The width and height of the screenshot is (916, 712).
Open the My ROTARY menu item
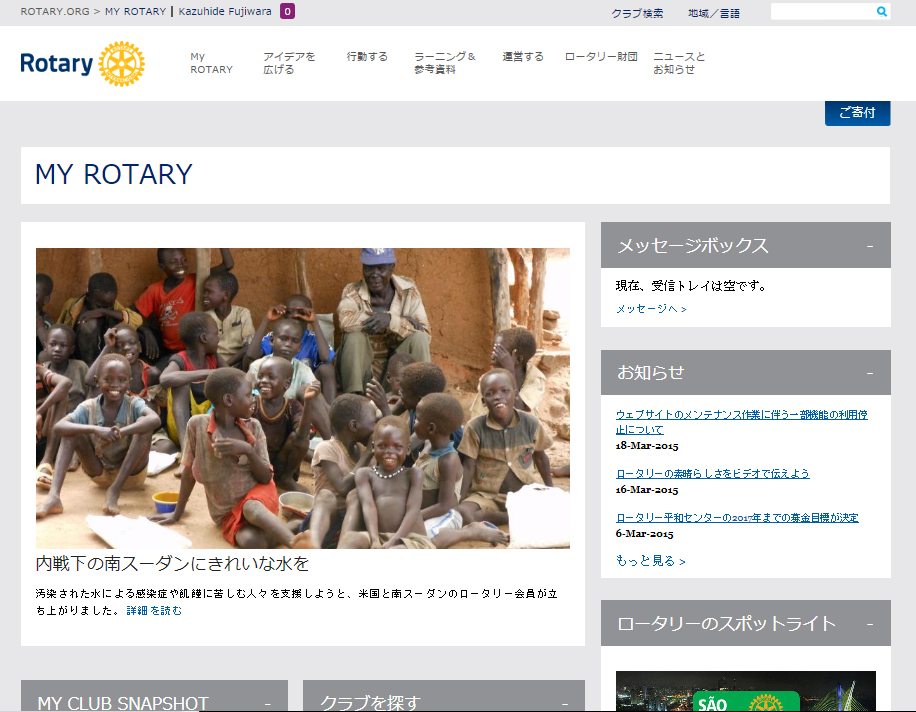pyautogui.click(x=211, y=63)
